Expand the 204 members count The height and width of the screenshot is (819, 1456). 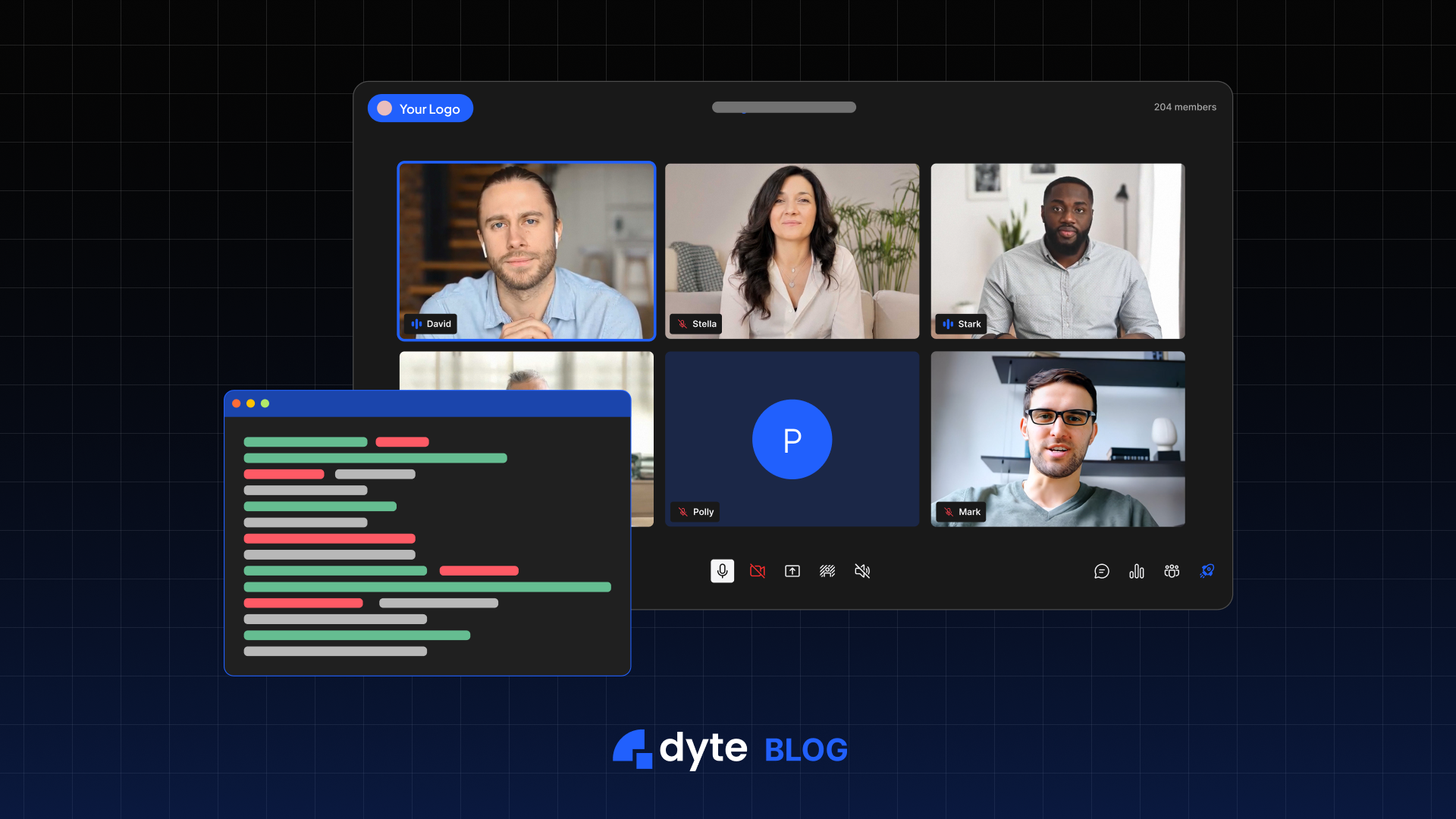click(x=1185, y=107)
